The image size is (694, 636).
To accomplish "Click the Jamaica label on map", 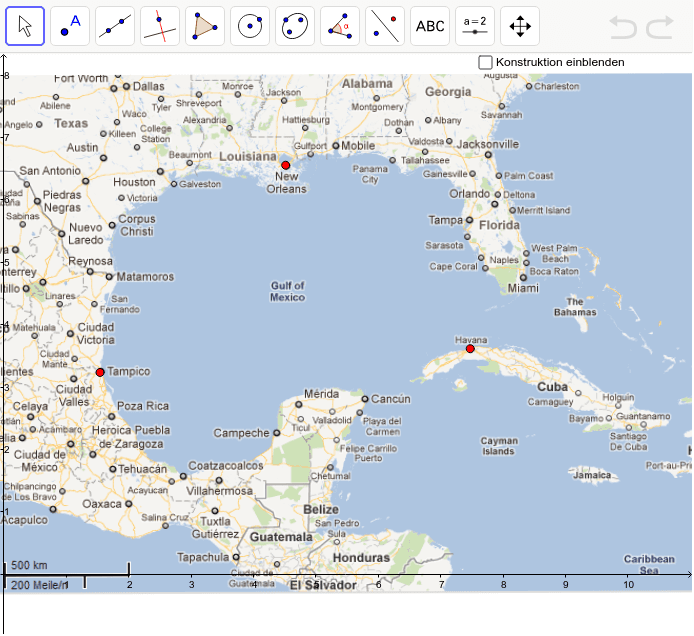I will pos(592,475).
